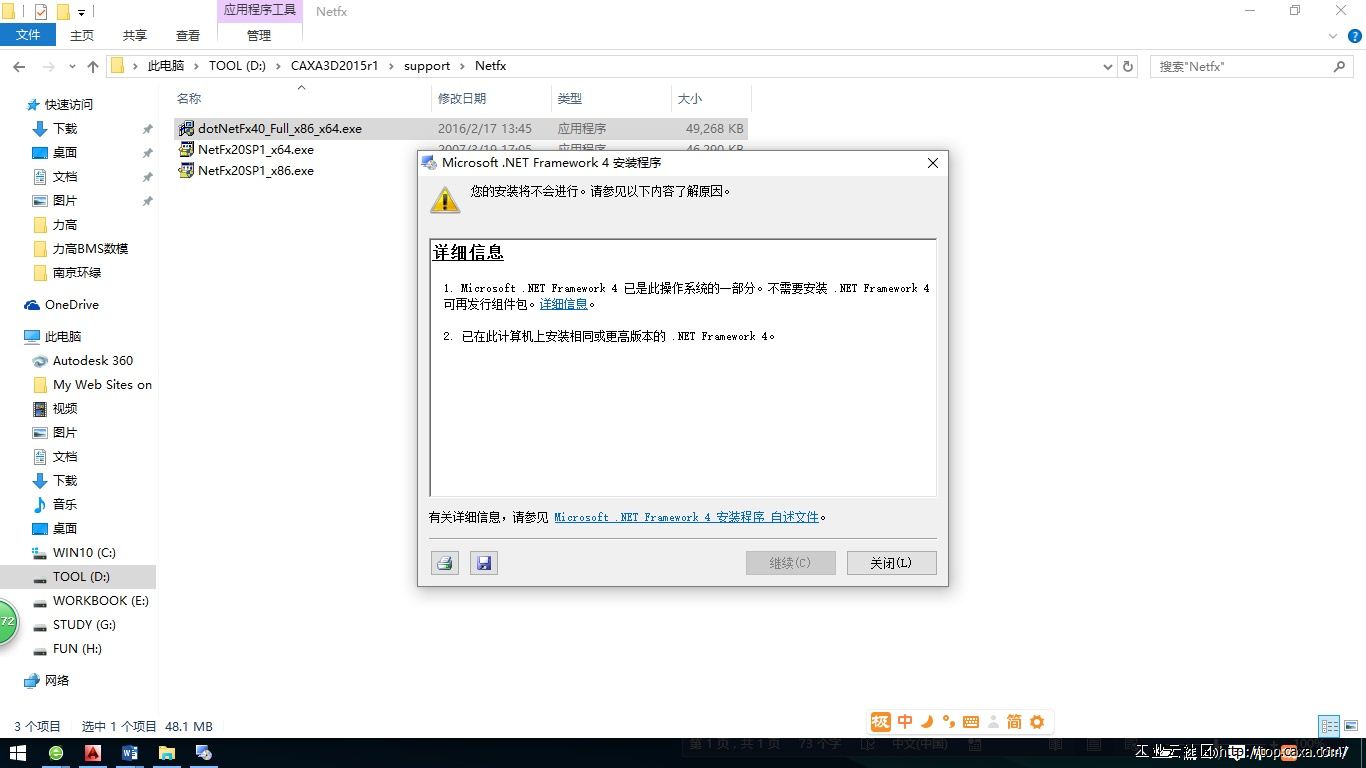Open WIN10 (C:) drive in sidebar

point(84,553)
